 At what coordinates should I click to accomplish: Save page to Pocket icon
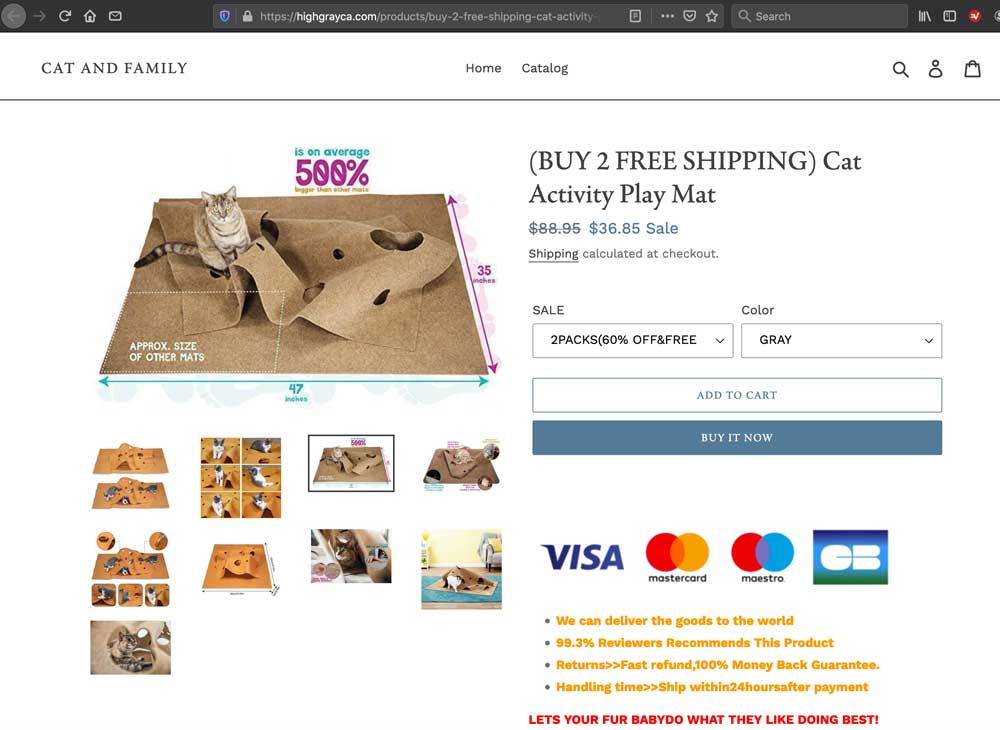pyautogui.click(x=689, y=16)
